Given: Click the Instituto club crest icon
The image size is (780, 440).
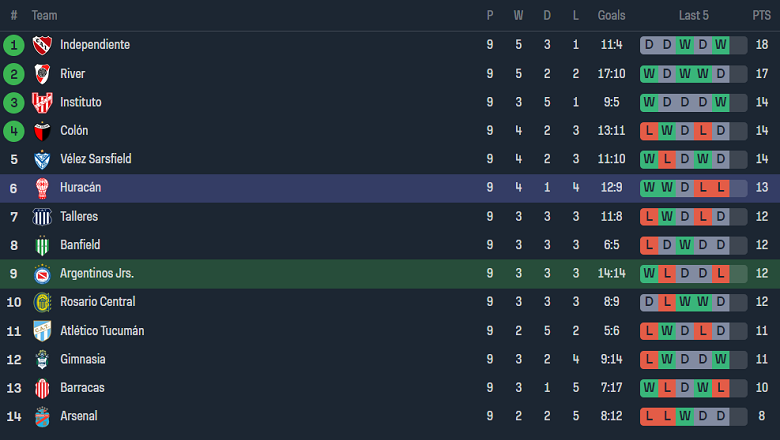Looking at the screenshot, I should [42, 102].
